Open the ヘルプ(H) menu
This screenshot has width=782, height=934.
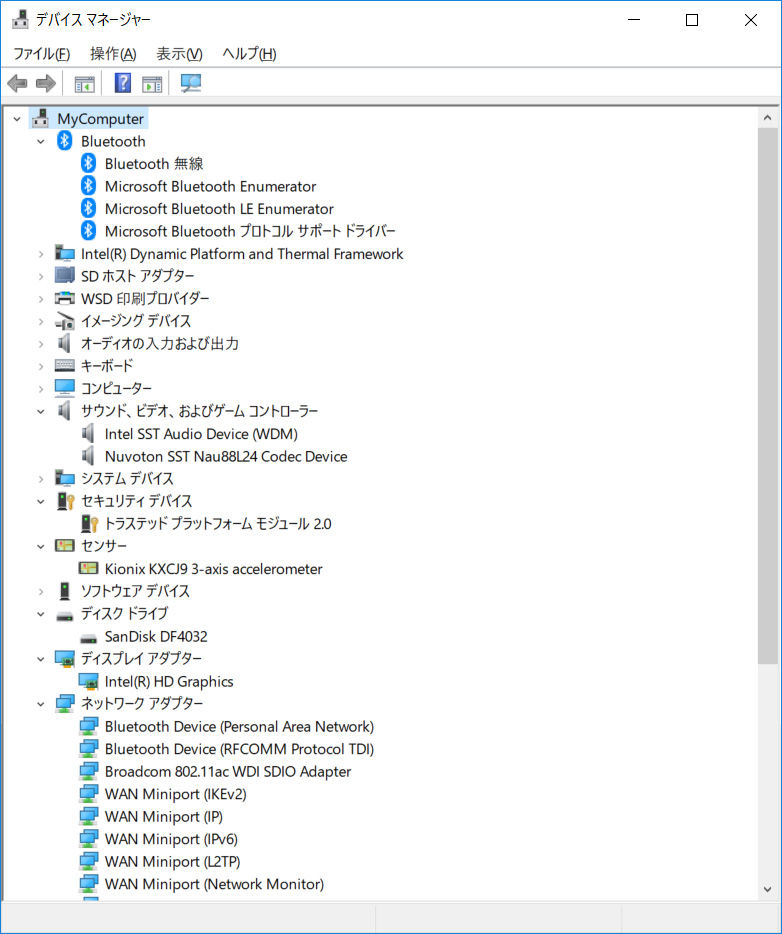[249, 54]
